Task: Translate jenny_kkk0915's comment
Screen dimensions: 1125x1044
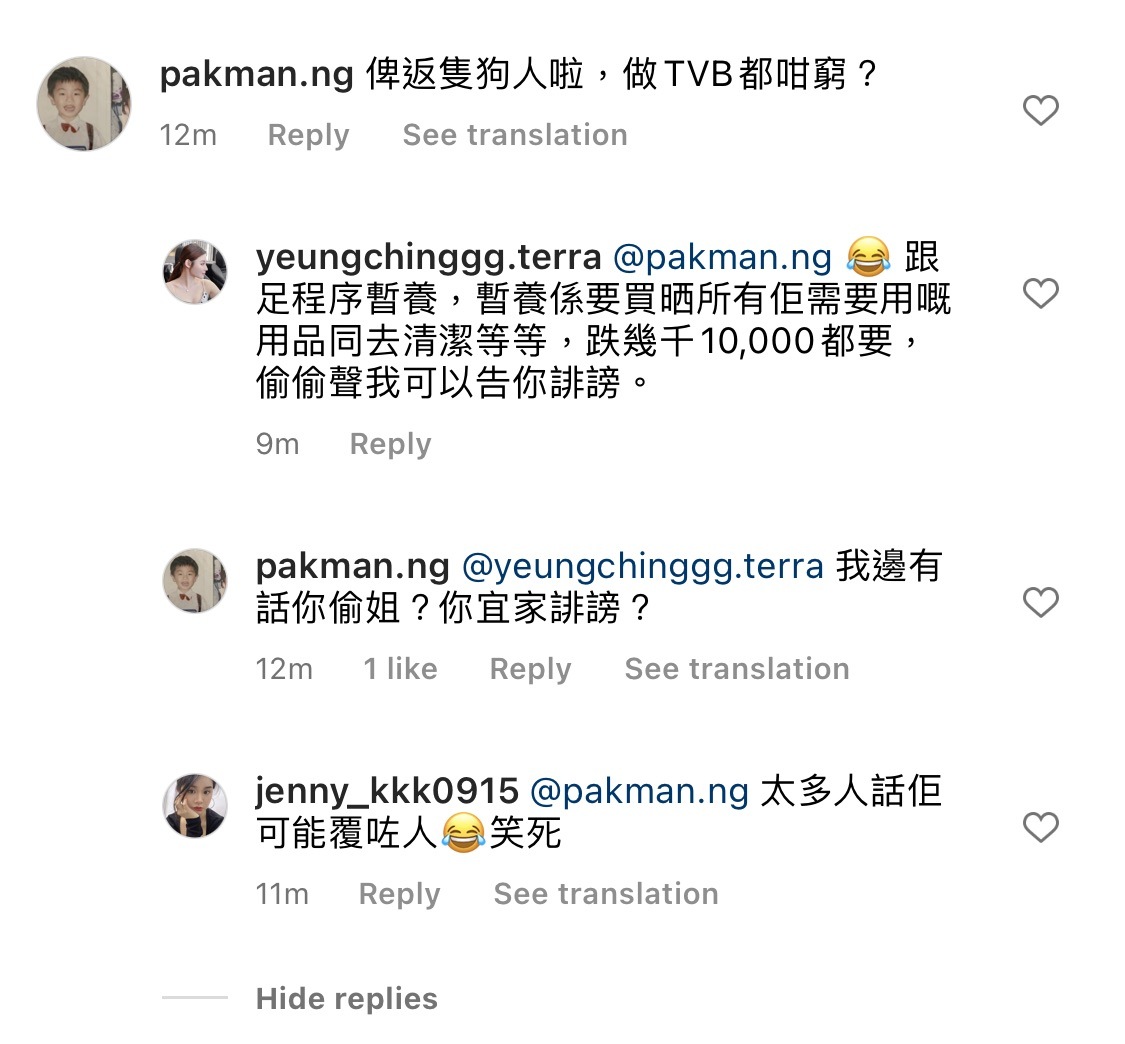Action: point(606,894)
